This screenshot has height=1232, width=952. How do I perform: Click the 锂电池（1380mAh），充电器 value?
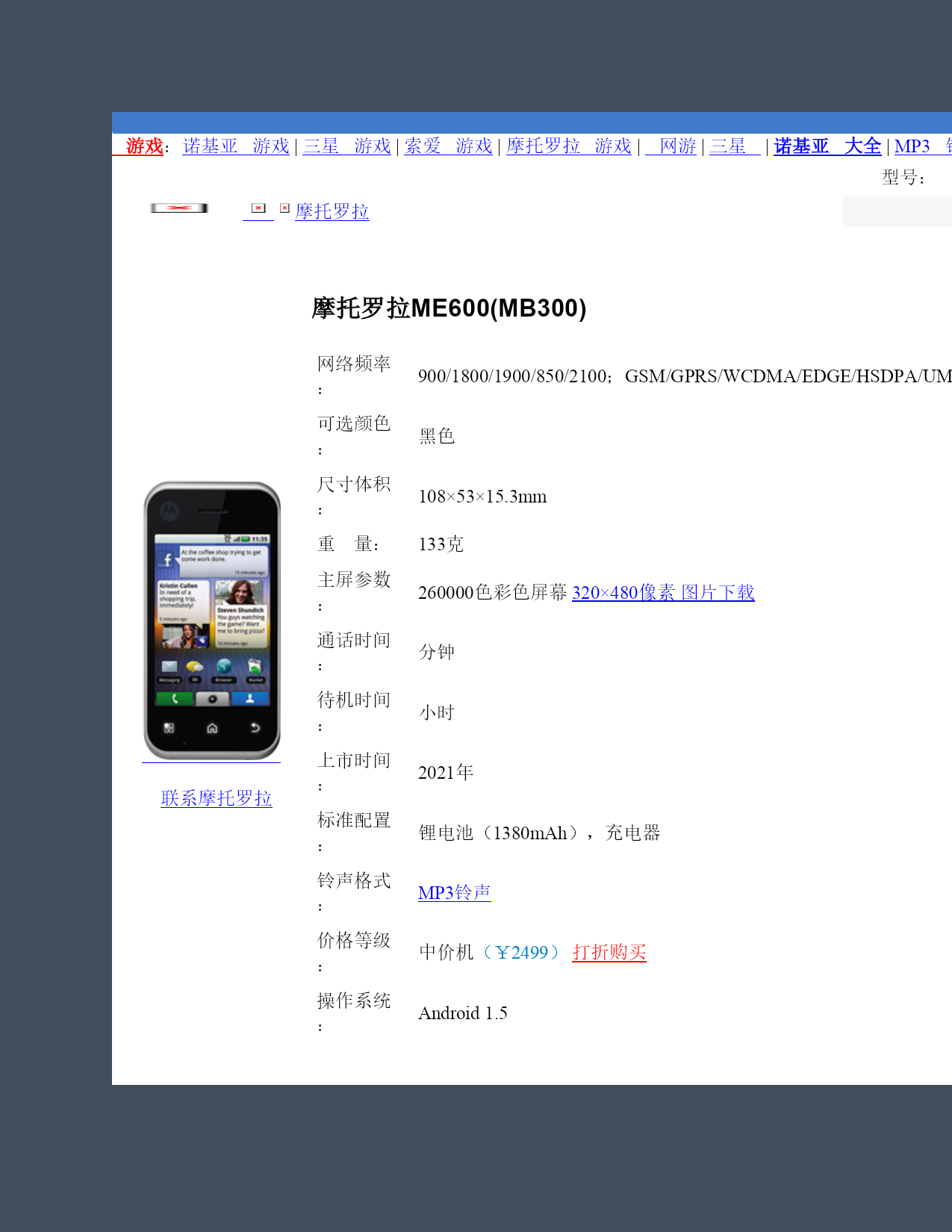(x=540, y=833)
